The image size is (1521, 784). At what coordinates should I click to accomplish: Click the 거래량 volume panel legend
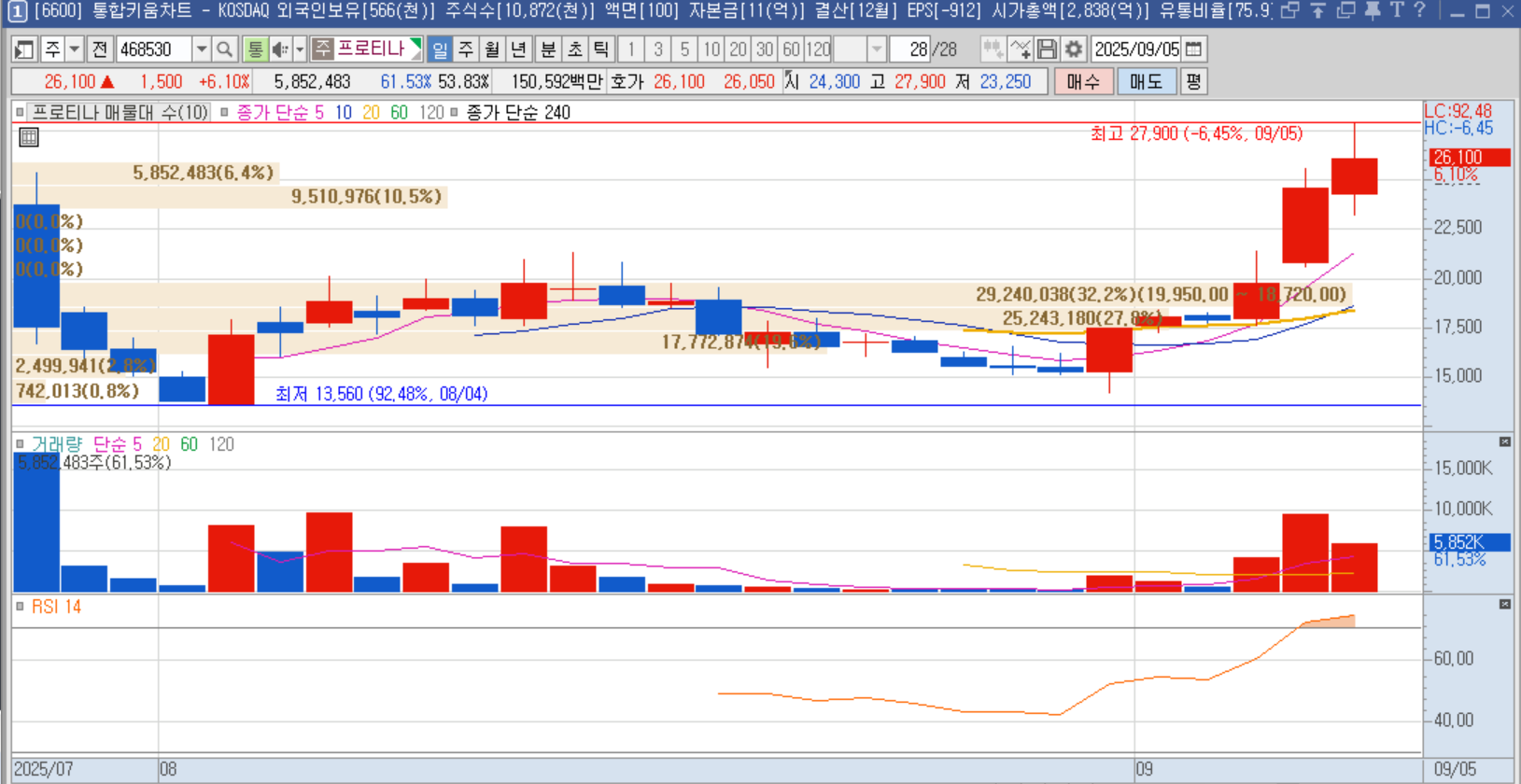click(x=57, y=444)
